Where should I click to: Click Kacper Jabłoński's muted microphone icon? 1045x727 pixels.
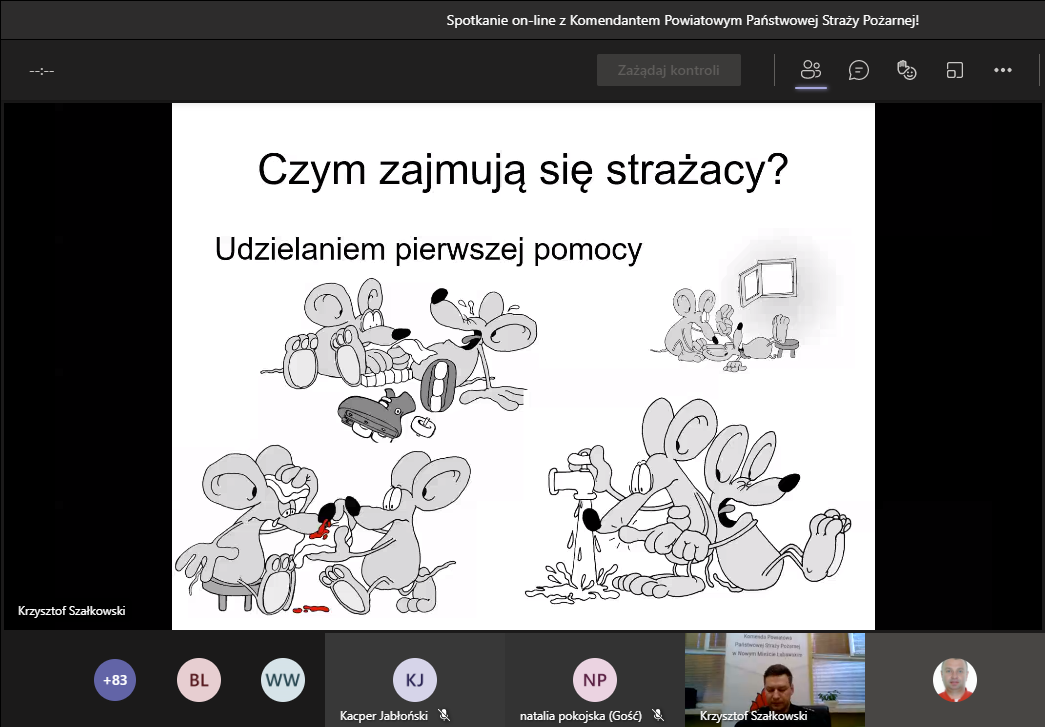click(444, 715)
